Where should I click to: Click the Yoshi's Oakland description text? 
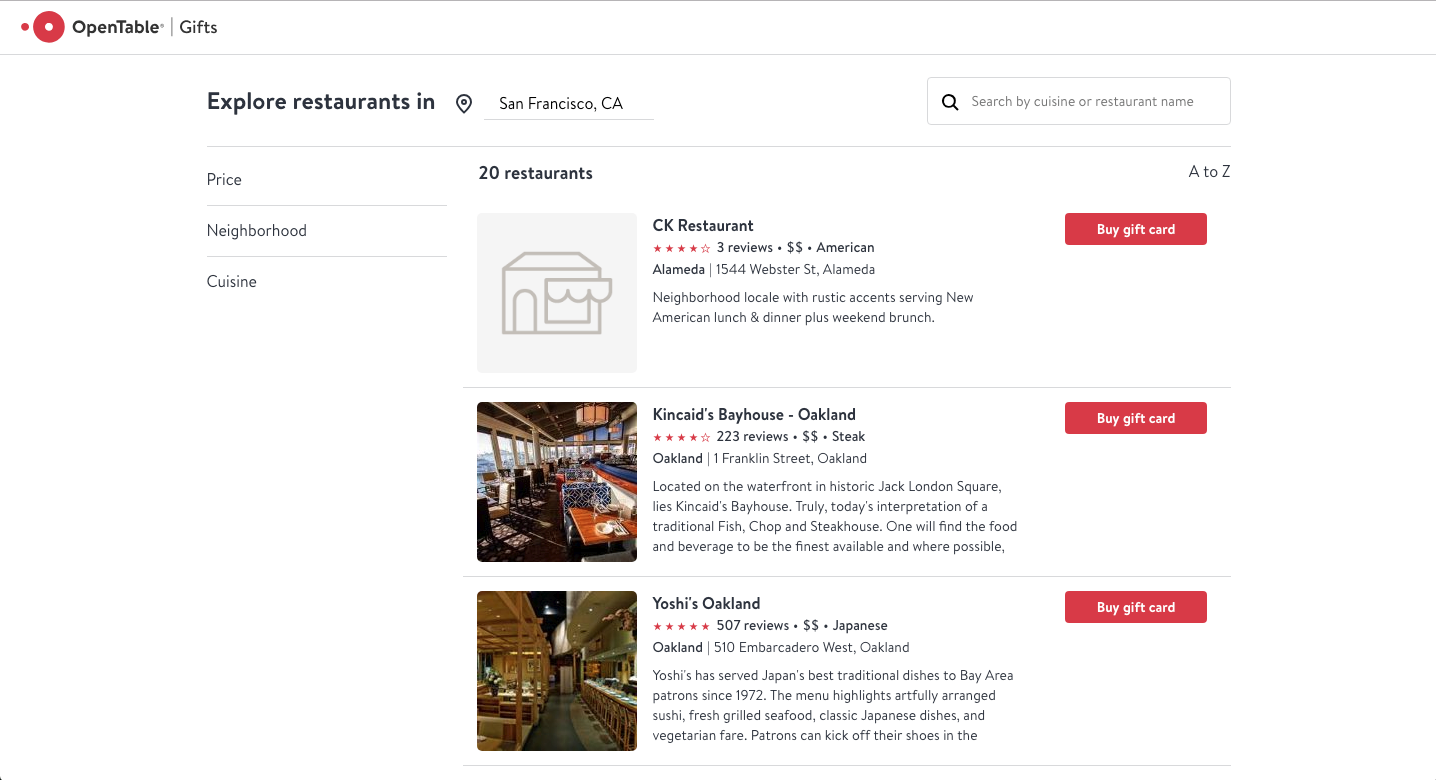(833, 706)
